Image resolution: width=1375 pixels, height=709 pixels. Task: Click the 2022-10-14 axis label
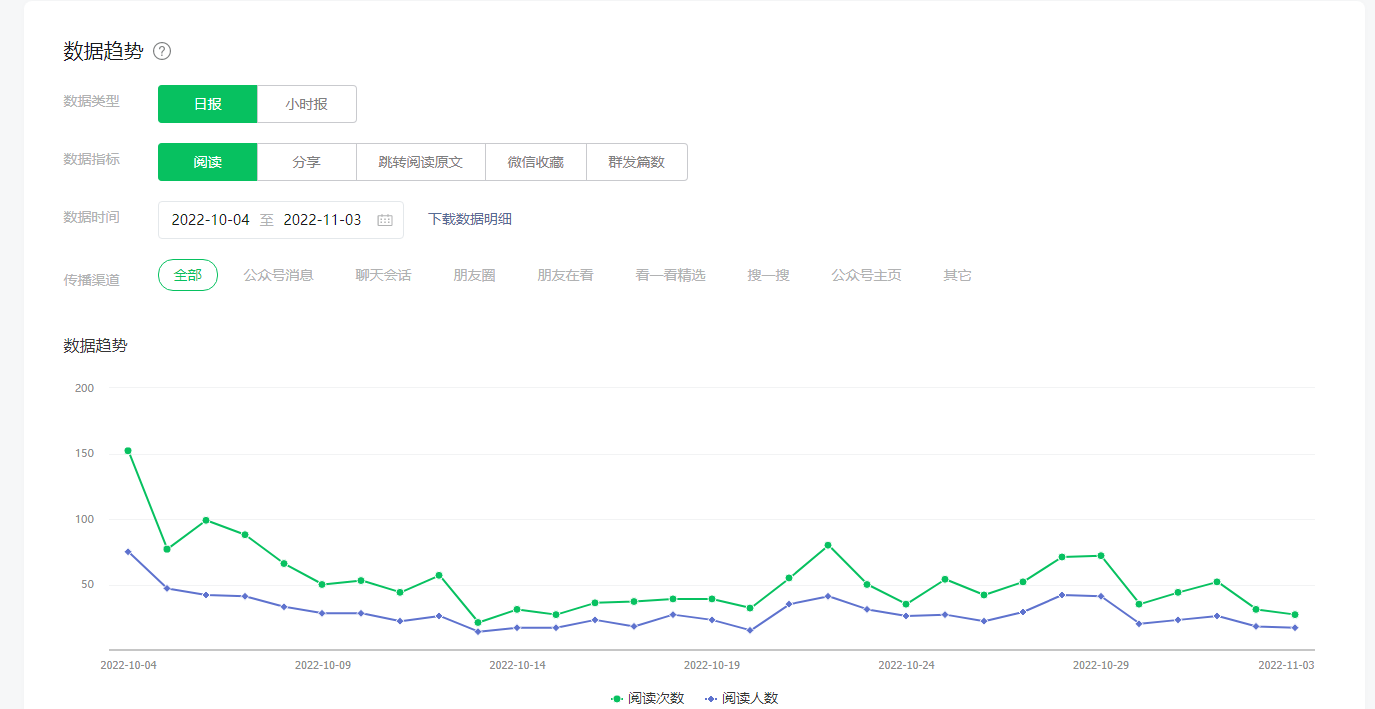click(x=517, y=665)
